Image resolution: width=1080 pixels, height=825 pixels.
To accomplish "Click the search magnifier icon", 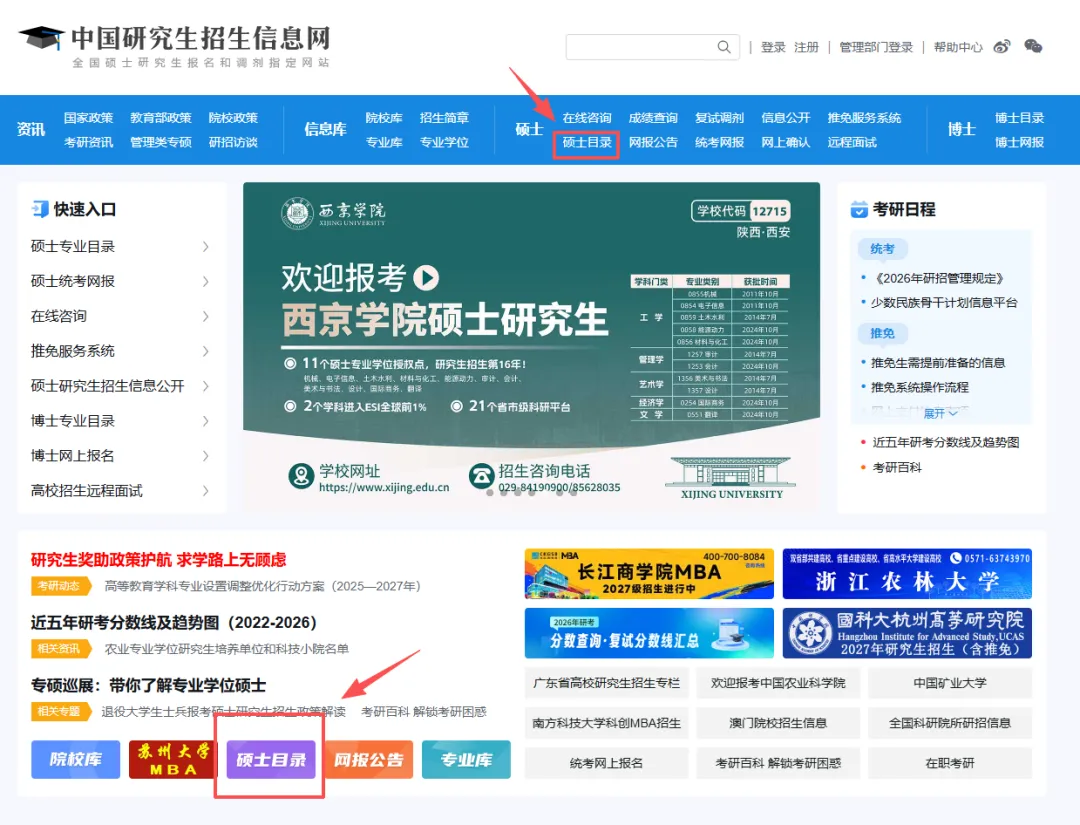I will (723, 47).
